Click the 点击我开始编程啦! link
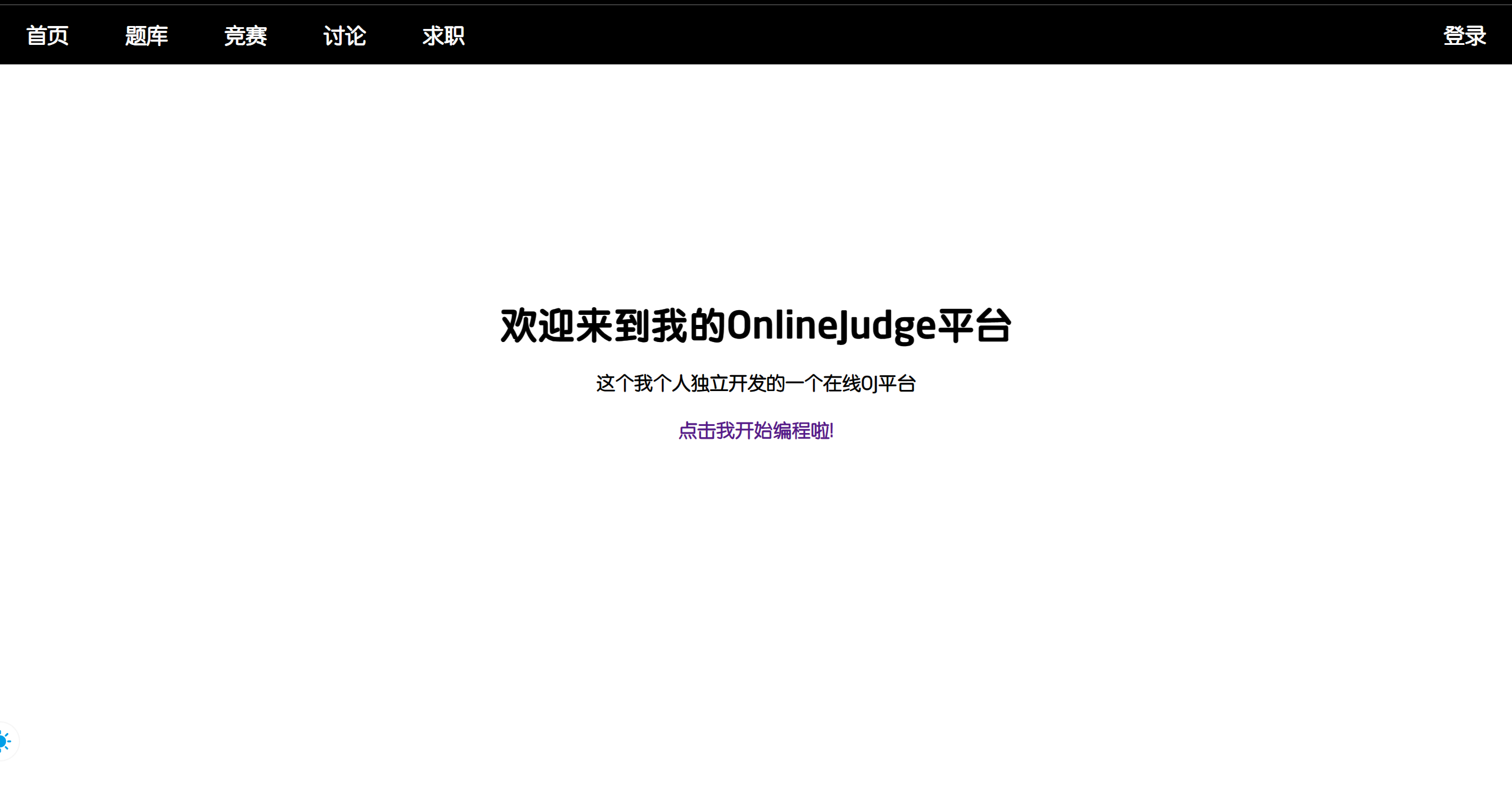This screenshot has height=791, width=1512. tap(756, 431)
